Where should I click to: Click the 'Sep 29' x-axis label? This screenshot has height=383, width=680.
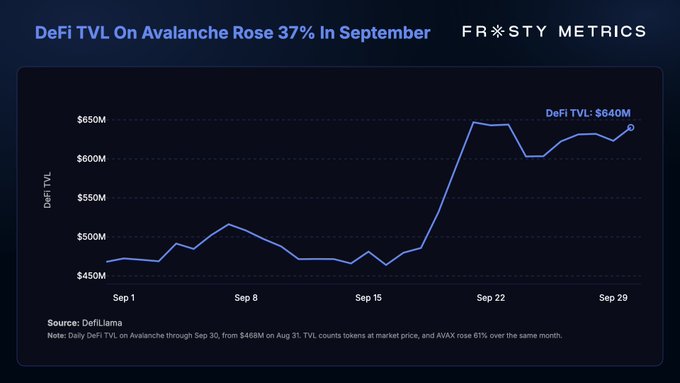coord(613,298)
